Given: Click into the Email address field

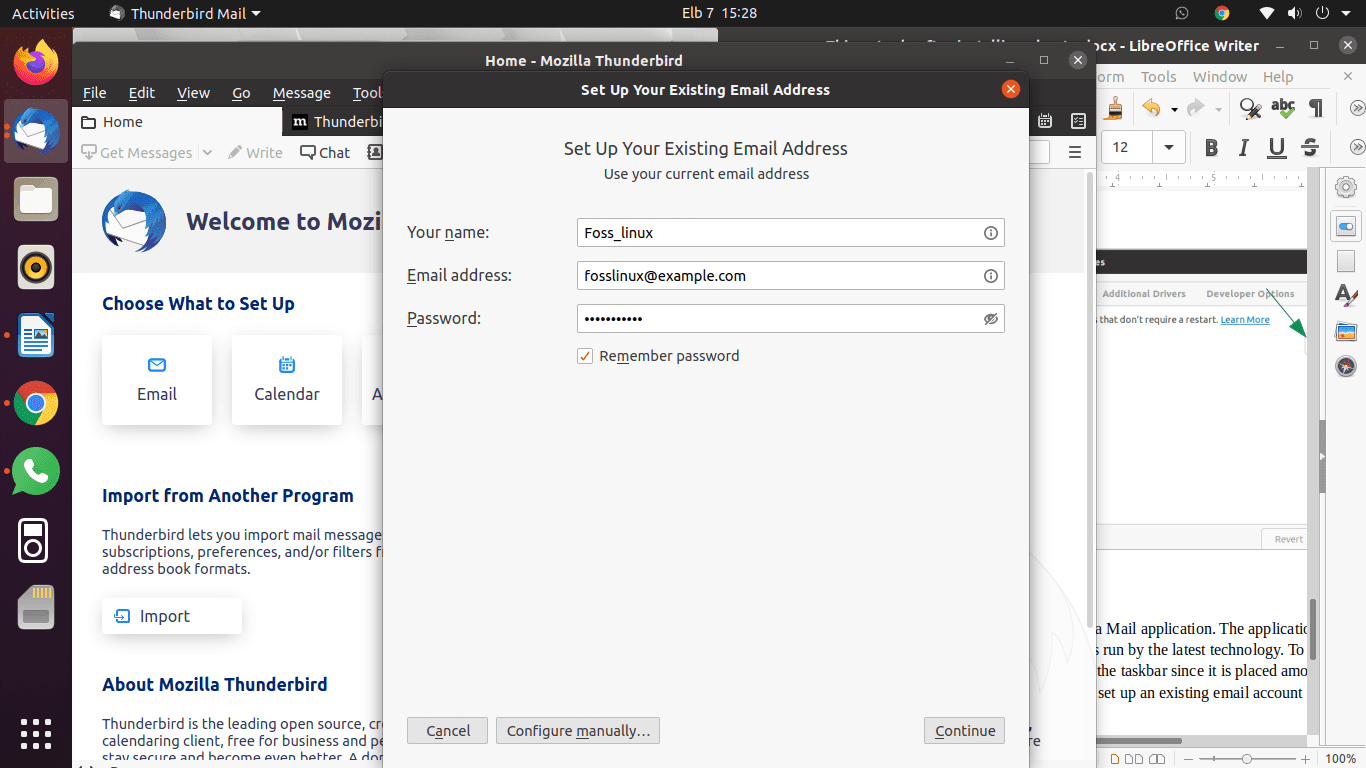Looking at the screenshot, I should coord(790,276).
